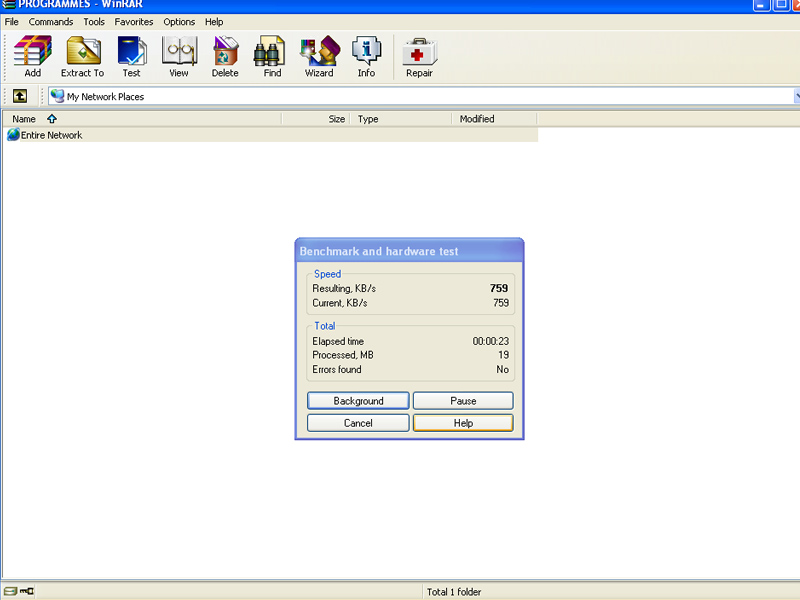Sort by the Name column header
The height and width of the screenshot is (600, 800).
142,119
